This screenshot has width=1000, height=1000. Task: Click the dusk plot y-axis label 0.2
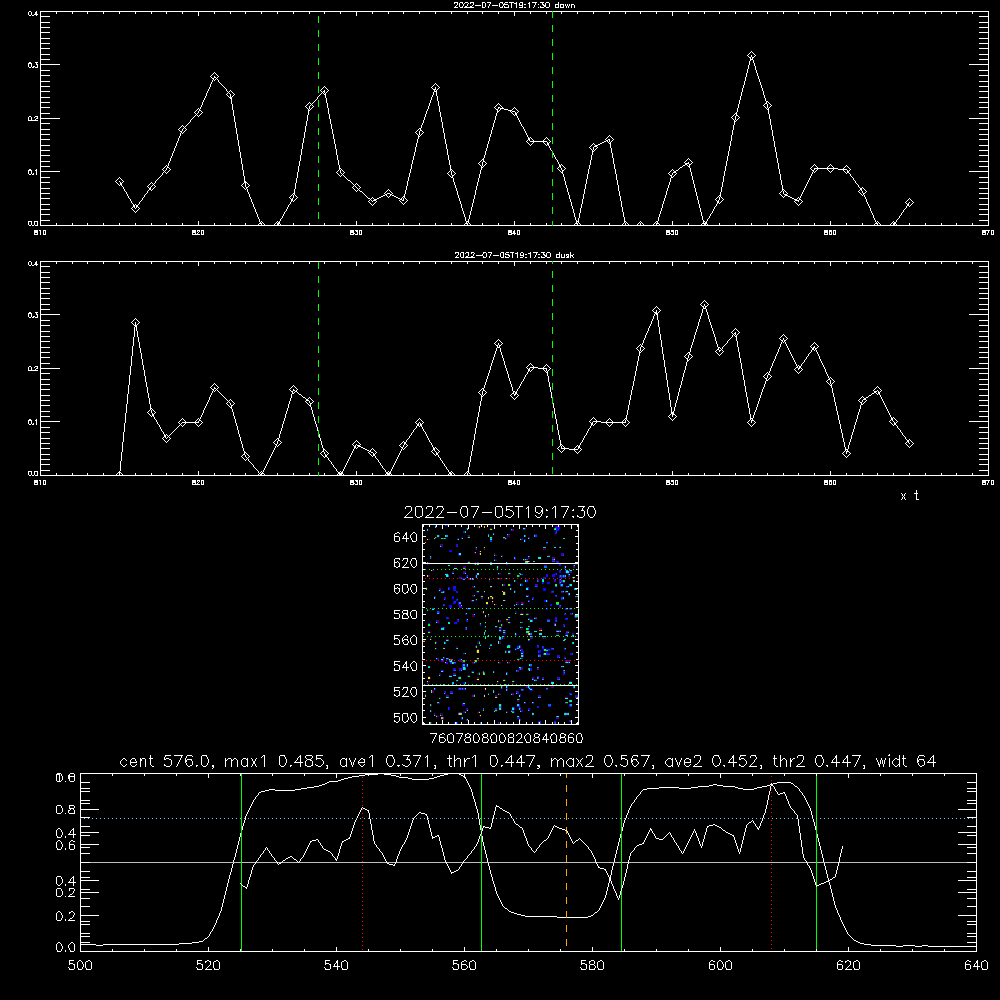33,369
